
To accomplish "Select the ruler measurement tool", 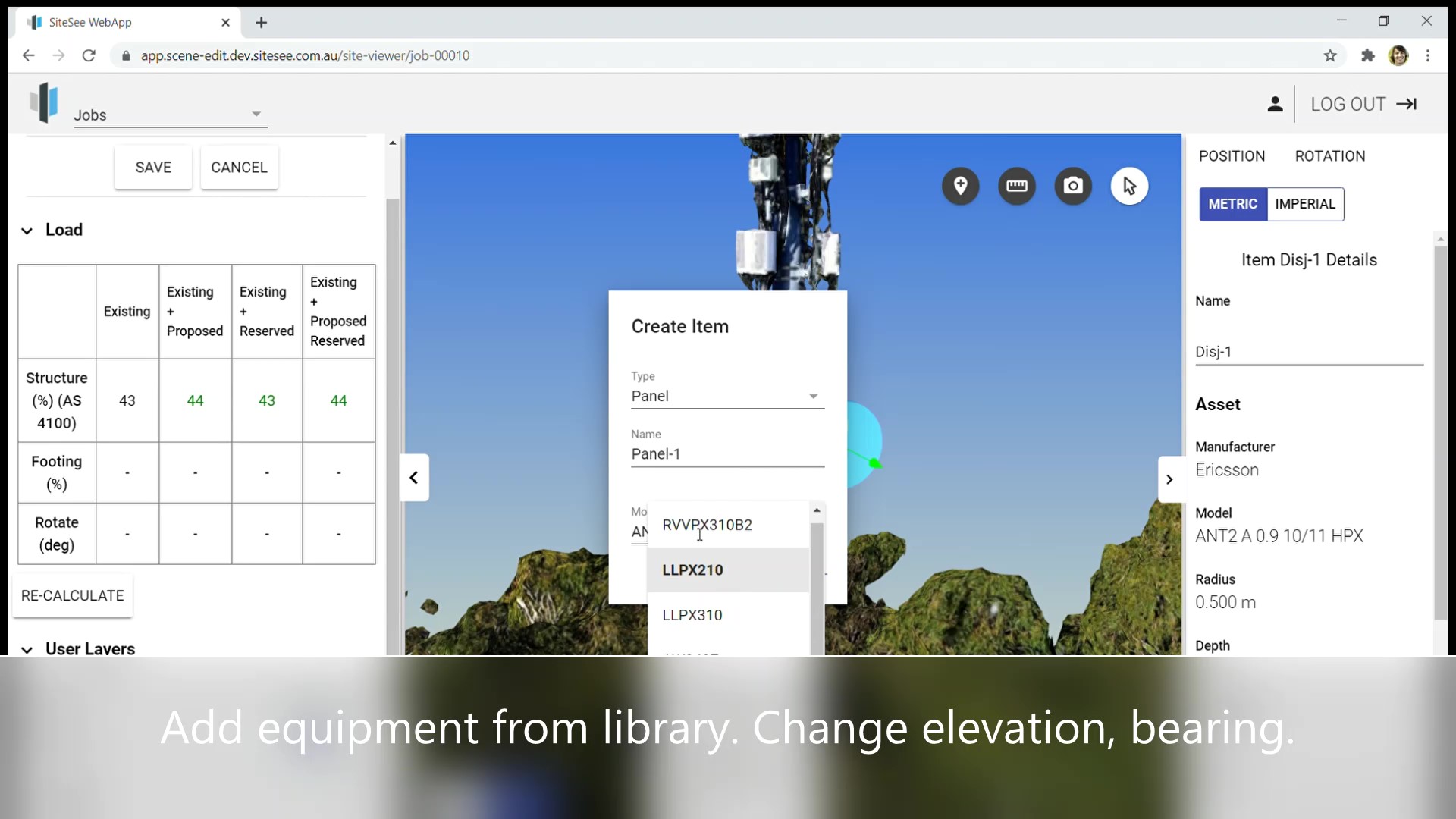I will point(1016,186).
